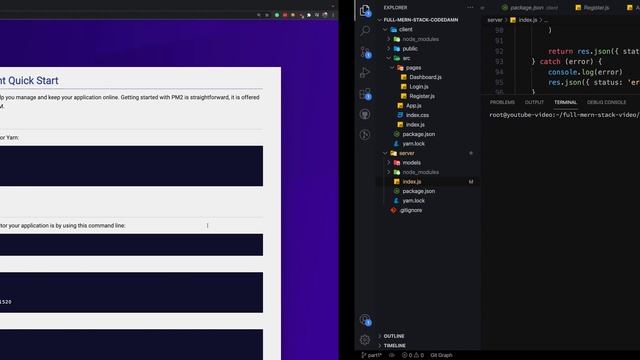Open the Run and Debug view
Viewport: 640px width, 360px height.
pyautogui.click(x=365, y=73)
